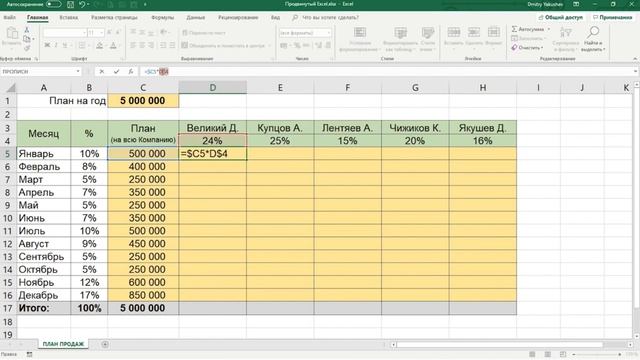Image resolution: width=640 pixels, height=360 pixels.
Task: Click the Page Layout view icon
Action: coord(548,354)
